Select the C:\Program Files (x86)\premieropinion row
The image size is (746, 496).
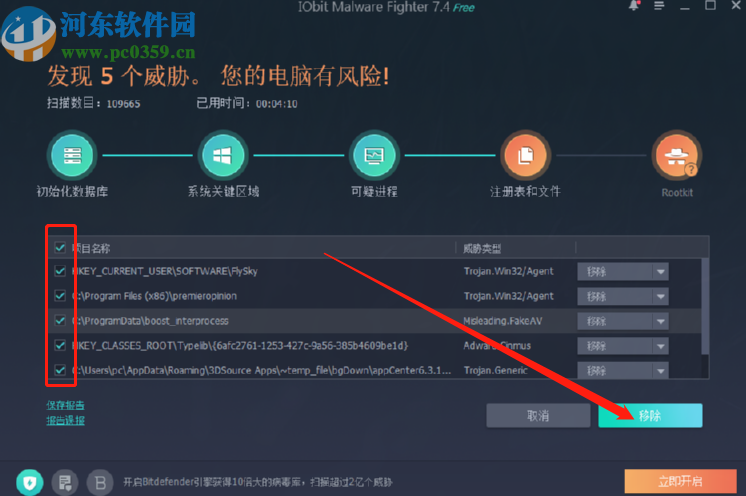pos(375,296)
